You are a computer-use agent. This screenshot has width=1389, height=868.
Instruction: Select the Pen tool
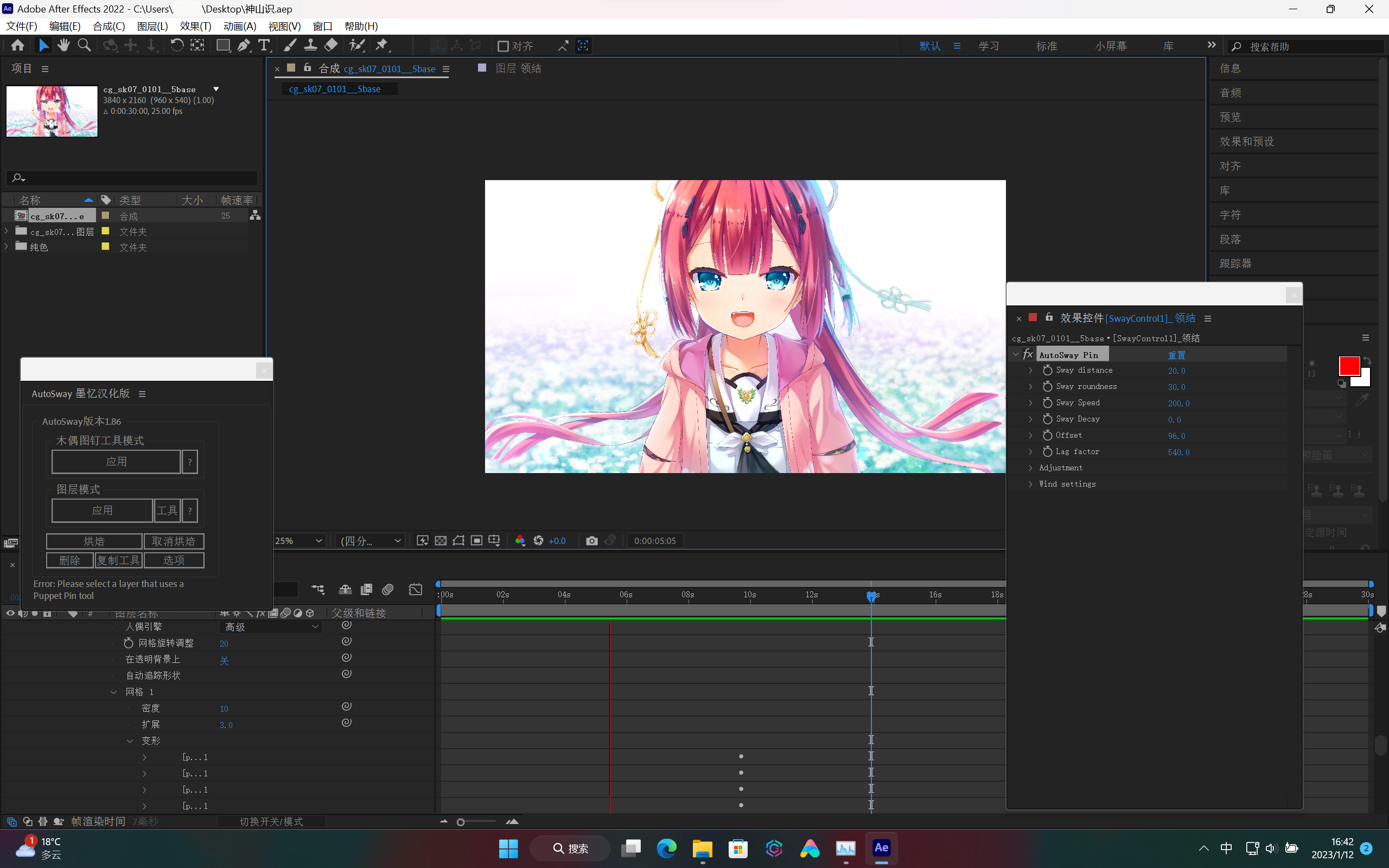(244, 46)
